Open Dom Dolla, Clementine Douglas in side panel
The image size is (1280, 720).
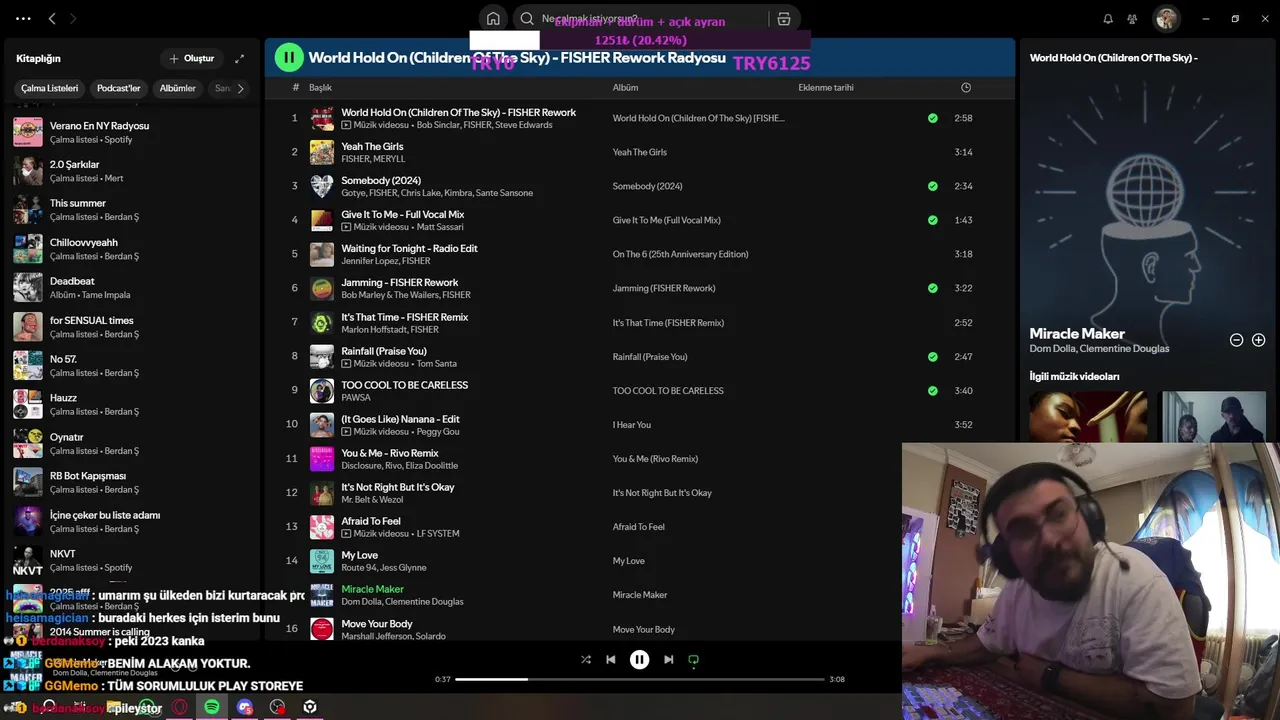pos(1099,348)
